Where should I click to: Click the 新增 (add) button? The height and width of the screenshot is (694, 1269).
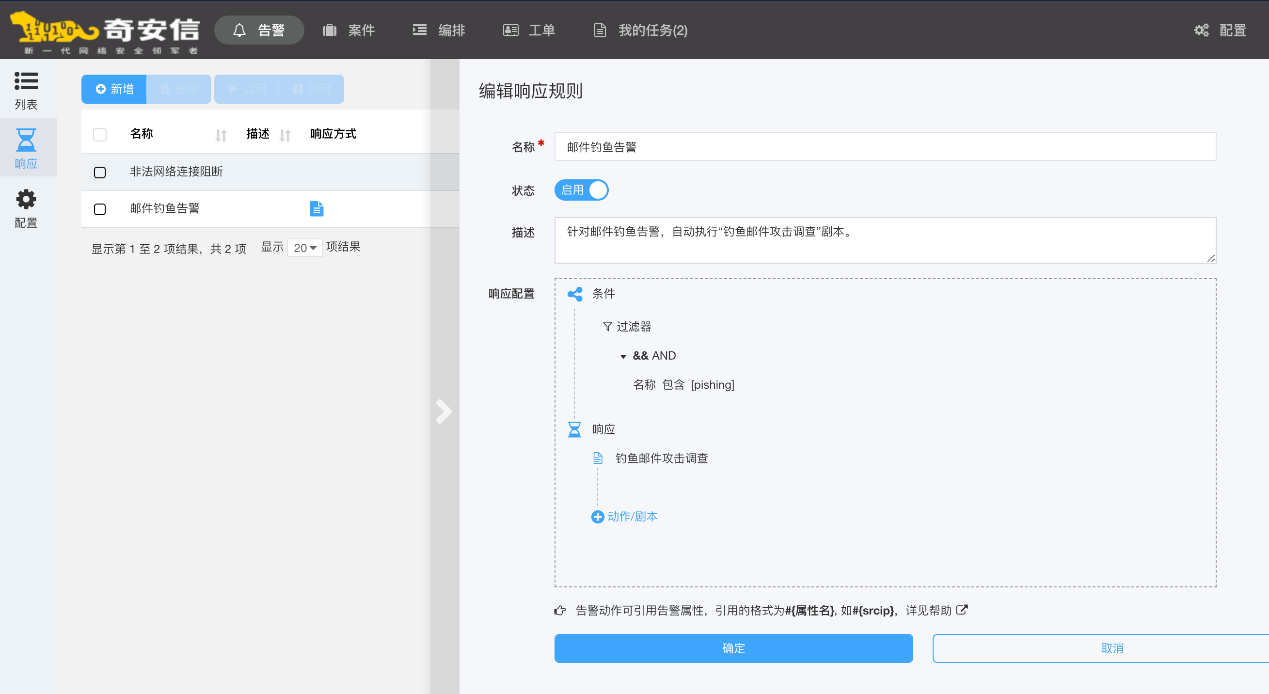[x=114, y=89]
